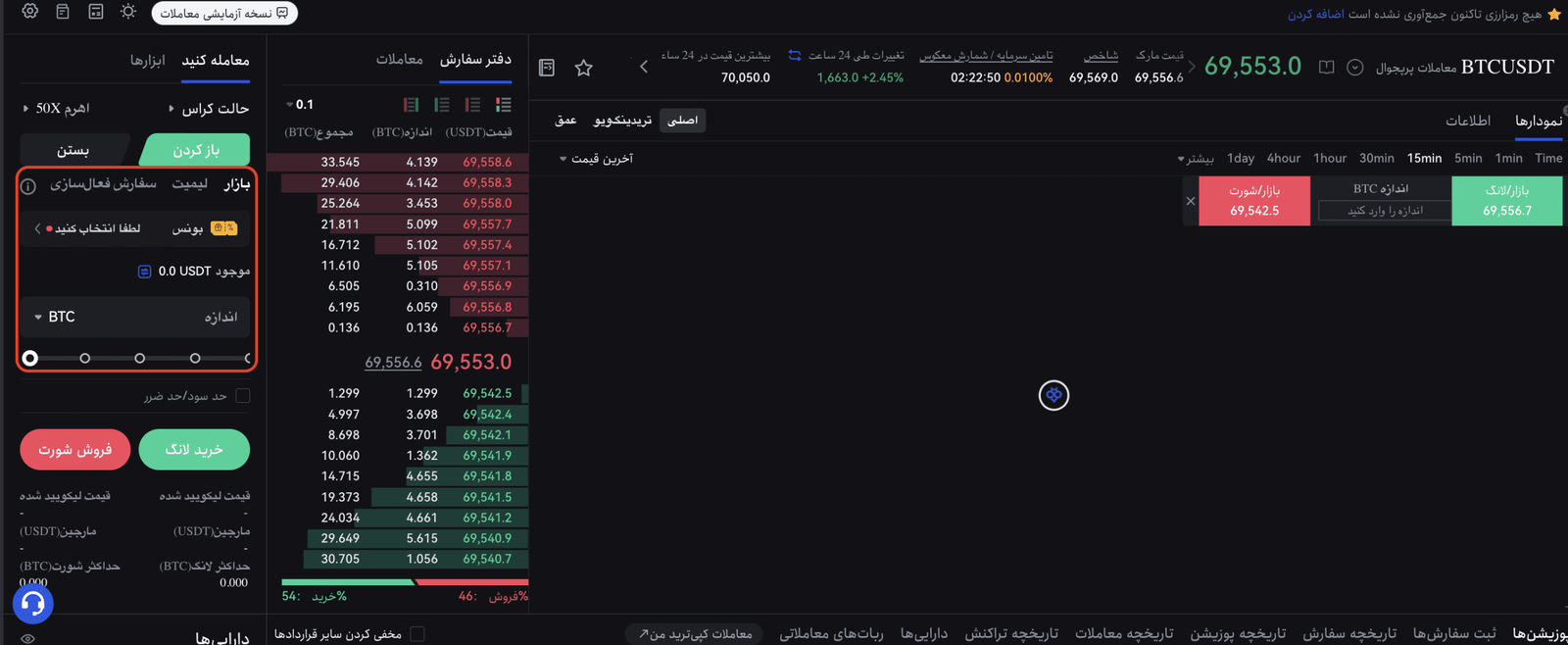
Task: Switch to the اطلاعات info tab
Action: click(1468, 120)
